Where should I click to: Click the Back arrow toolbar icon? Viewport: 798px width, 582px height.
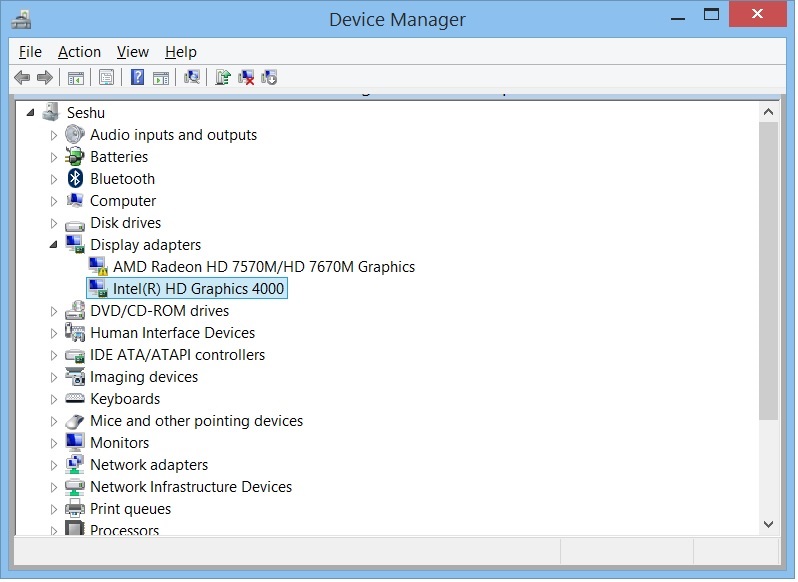coord(22,78)
